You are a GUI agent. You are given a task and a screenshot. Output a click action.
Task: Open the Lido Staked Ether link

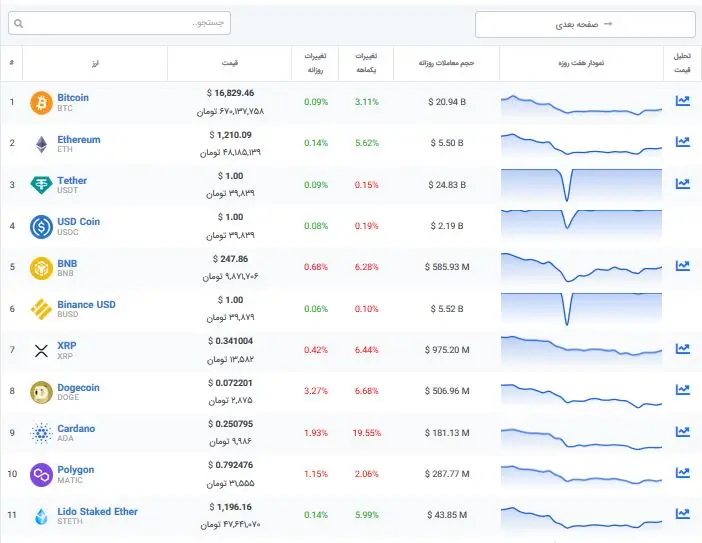coord(97,511)
